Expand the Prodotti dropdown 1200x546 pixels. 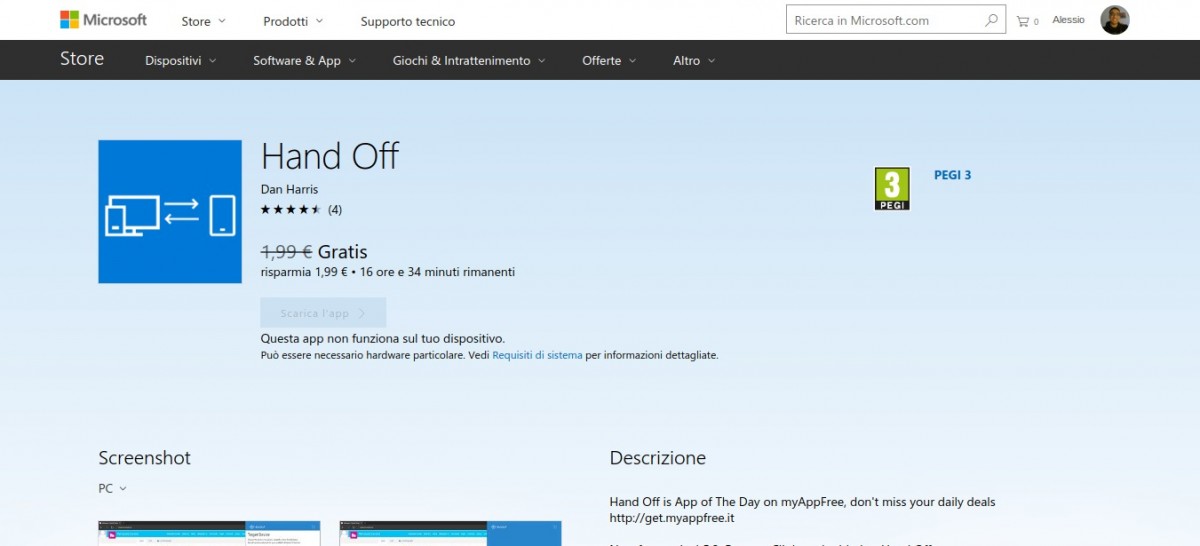[293, 21]
